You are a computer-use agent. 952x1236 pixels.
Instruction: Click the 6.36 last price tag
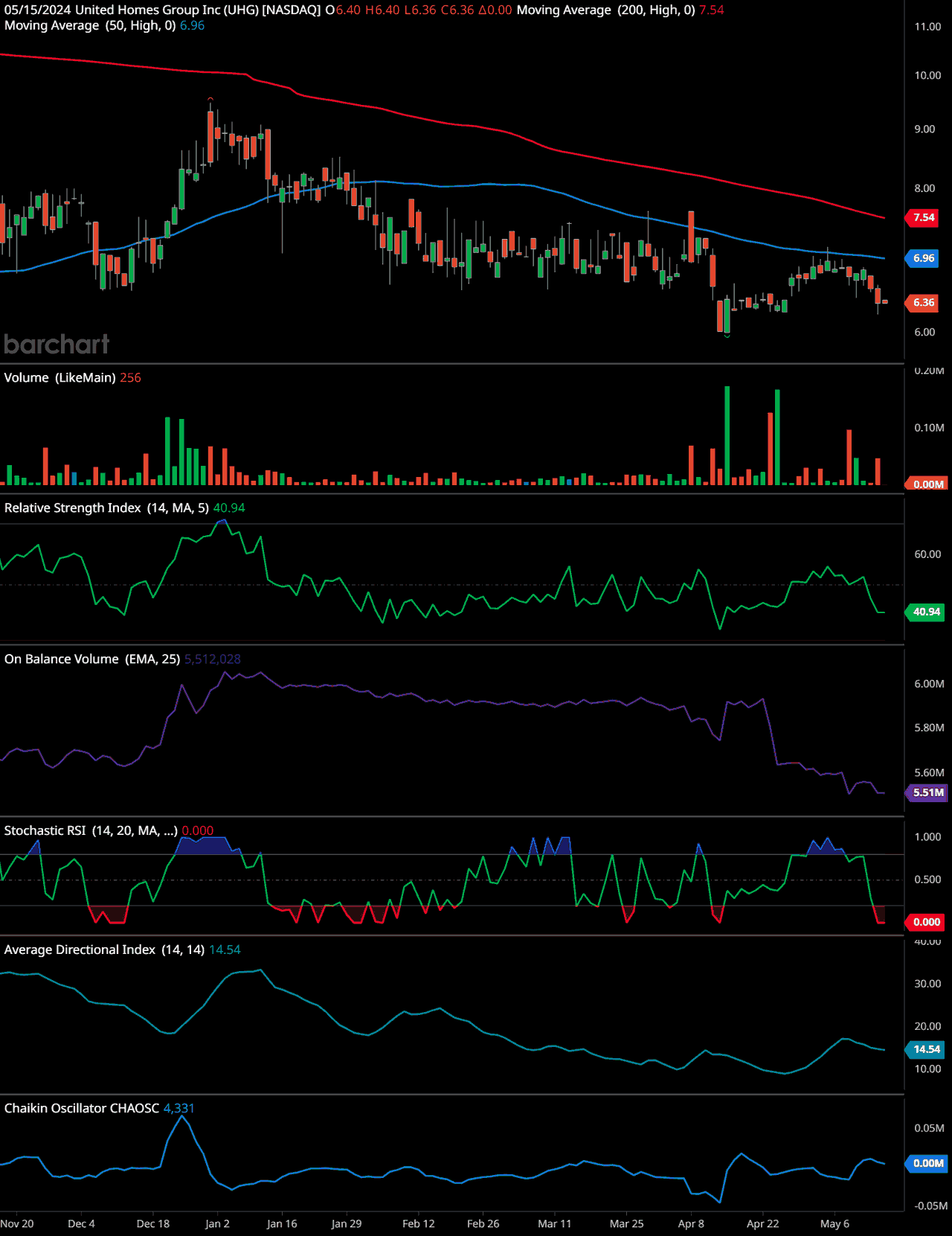tap(923, 303)
